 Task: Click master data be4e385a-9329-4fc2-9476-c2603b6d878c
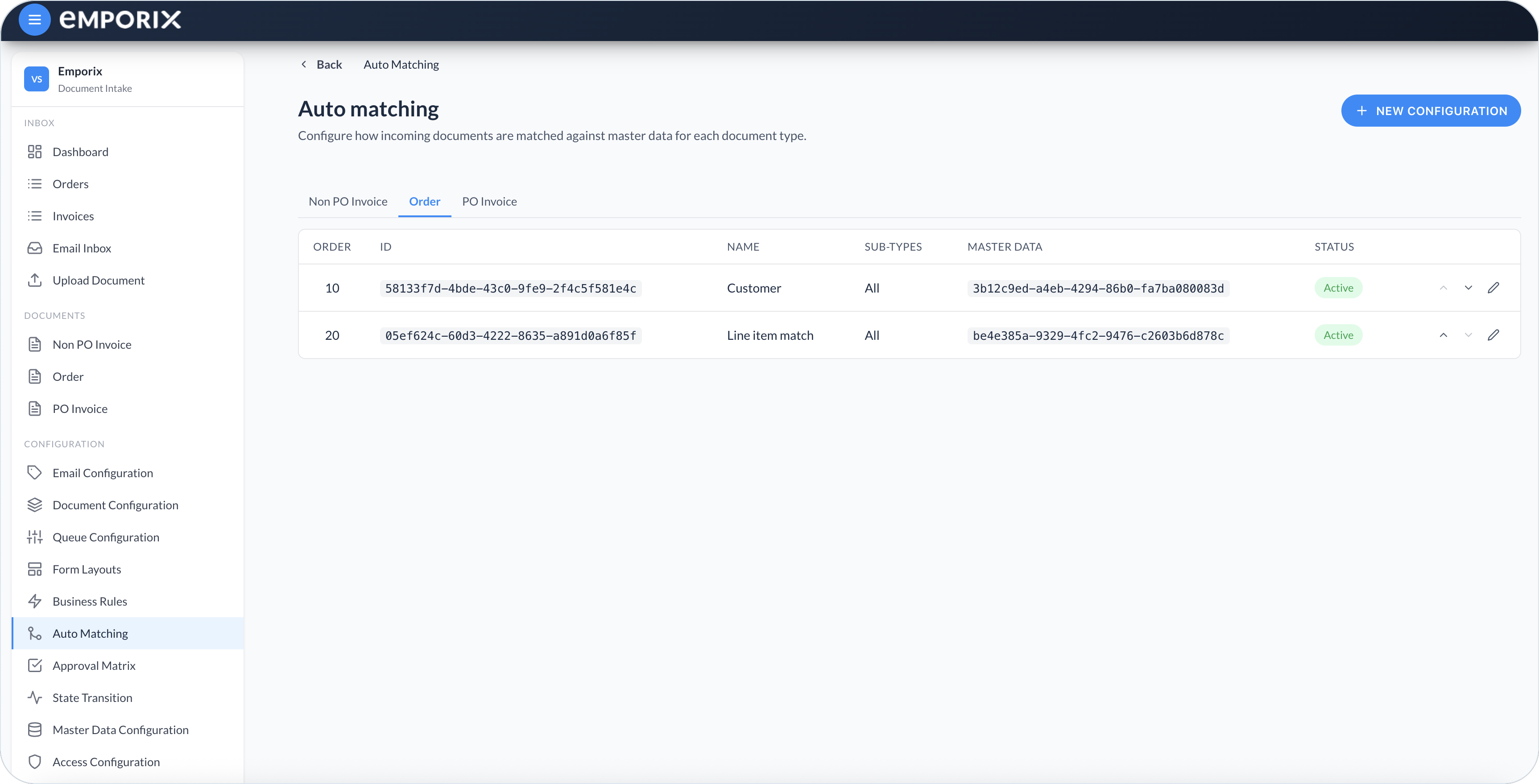[x=1098, y=335]
